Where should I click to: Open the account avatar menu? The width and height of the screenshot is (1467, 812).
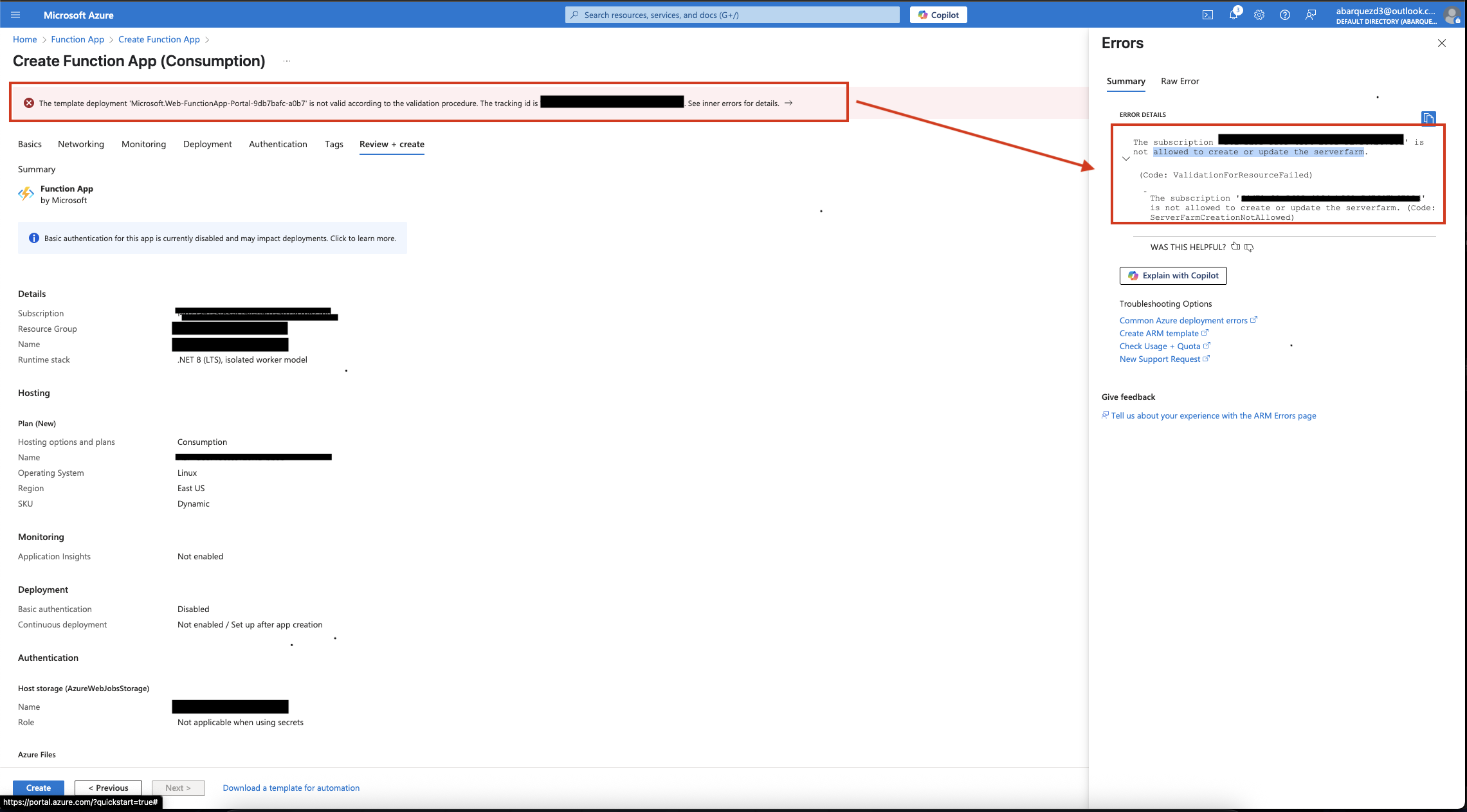pyautogui.click(x=1452, y=15)
